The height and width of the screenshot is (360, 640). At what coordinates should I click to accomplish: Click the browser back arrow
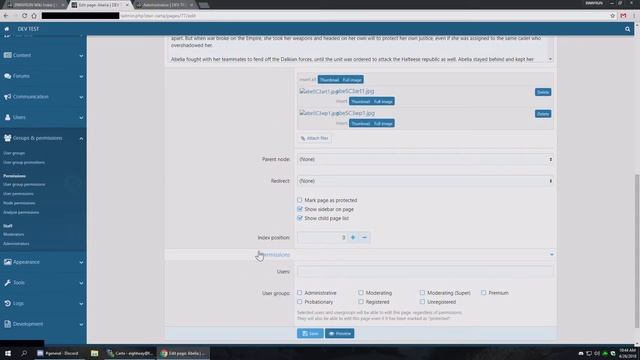click(6, 16)
